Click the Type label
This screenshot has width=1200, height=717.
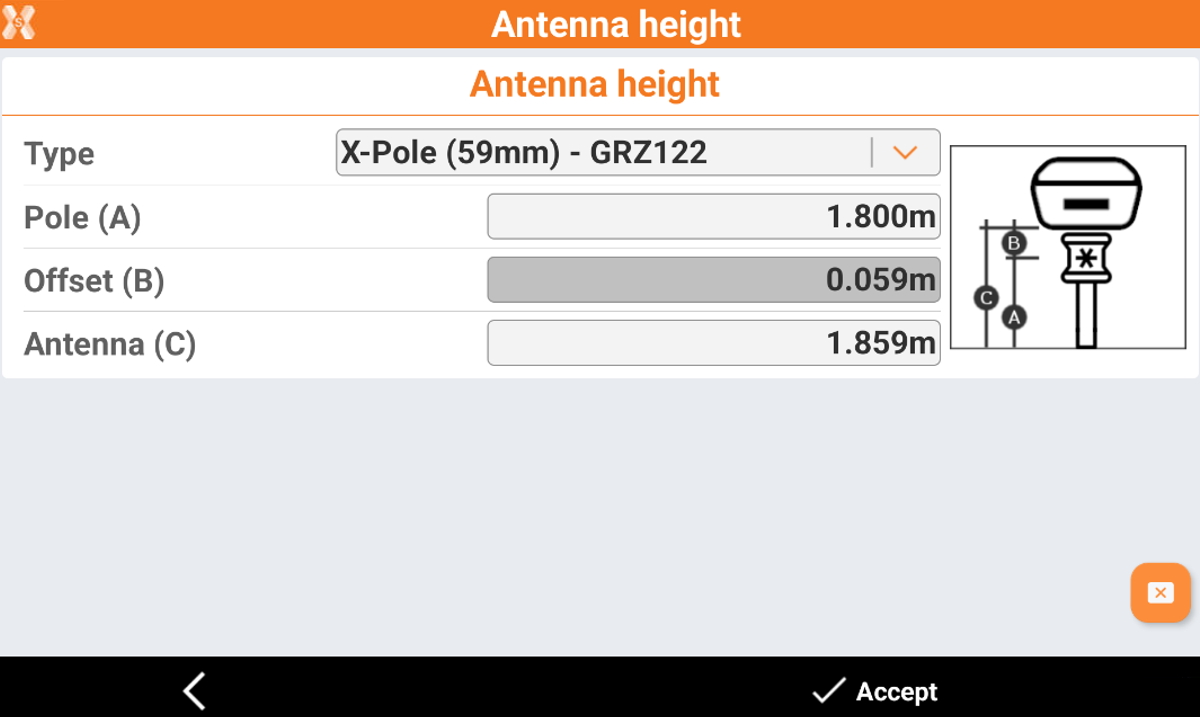pos(59,154)
